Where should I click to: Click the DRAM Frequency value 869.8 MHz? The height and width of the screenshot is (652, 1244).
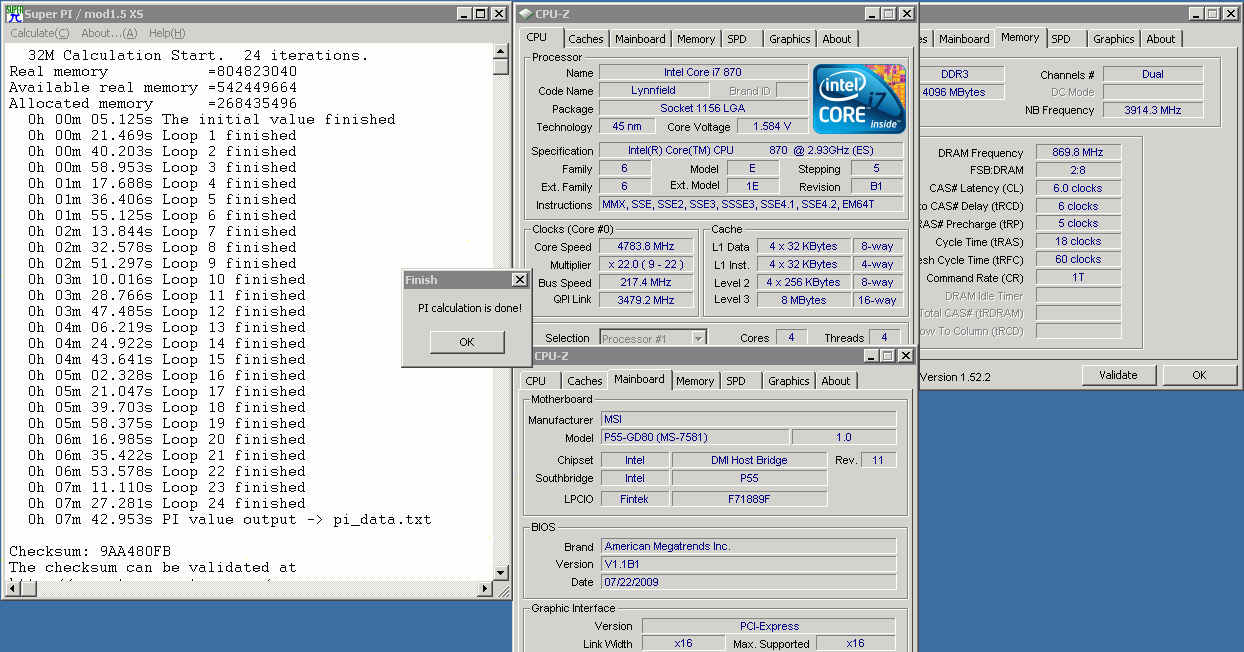point(1078,153)
